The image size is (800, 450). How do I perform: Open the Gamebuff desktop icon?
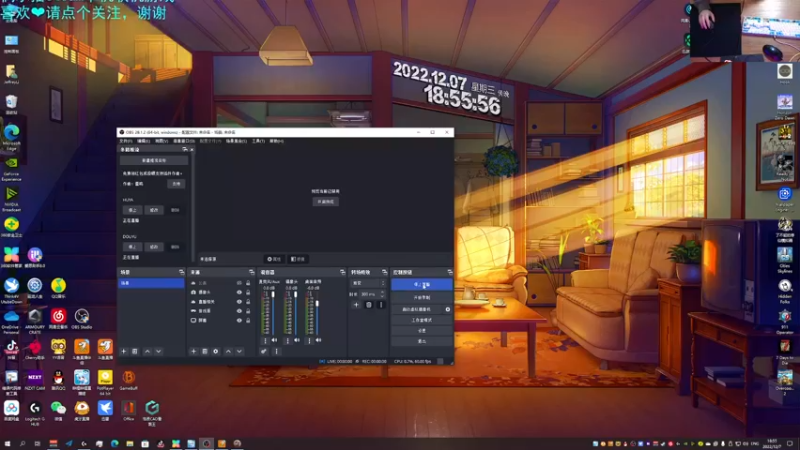pos(129,381)
